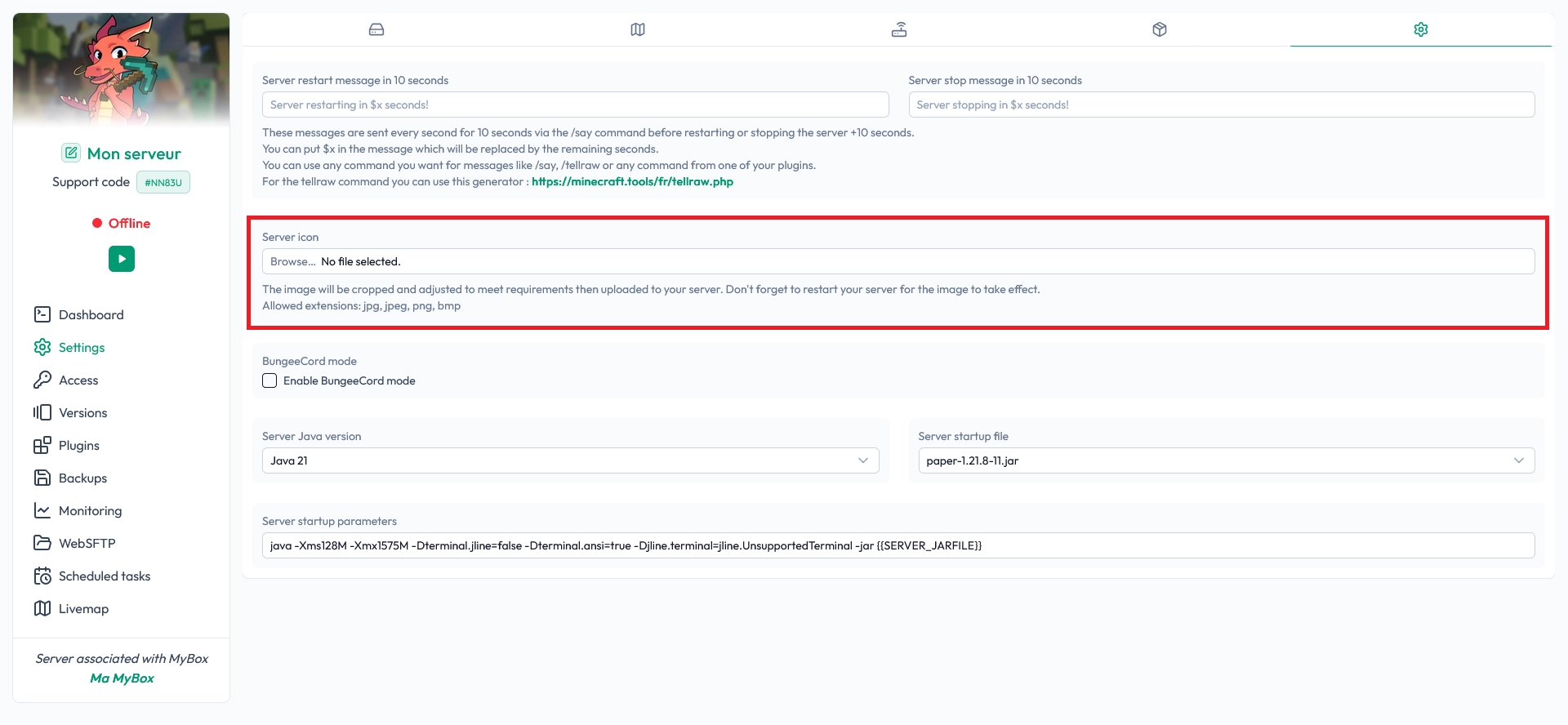Viewport: 1568px width, 725px height.
Task: Select the gear settings tab icon
Action: (1421, 29)
